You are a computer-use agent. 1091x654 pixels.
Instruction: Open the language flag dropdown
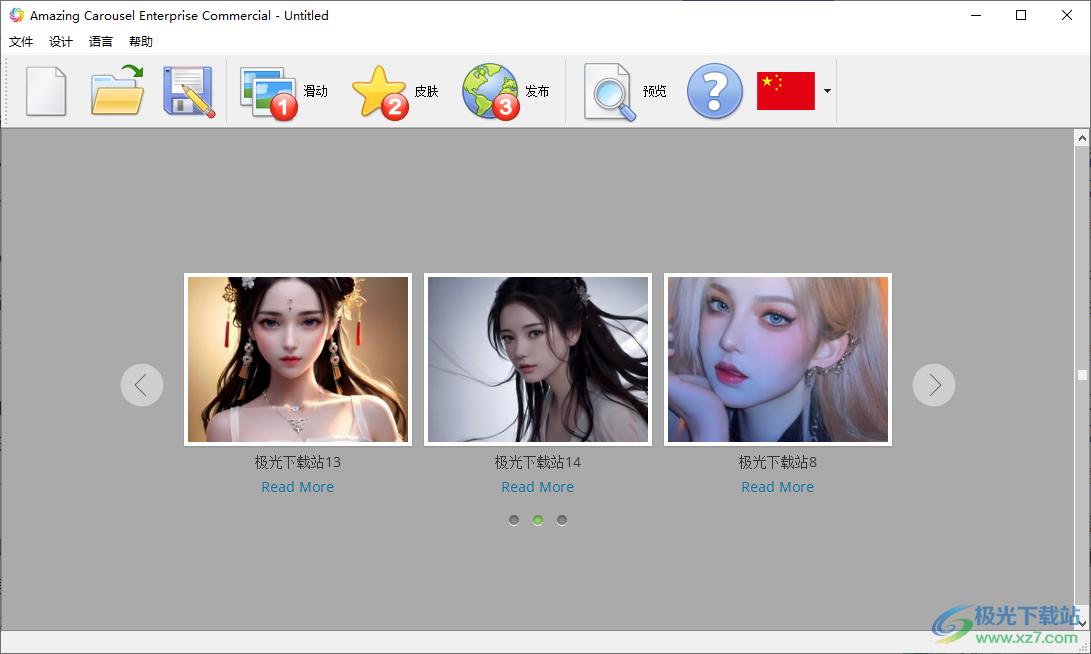[827, 91]
